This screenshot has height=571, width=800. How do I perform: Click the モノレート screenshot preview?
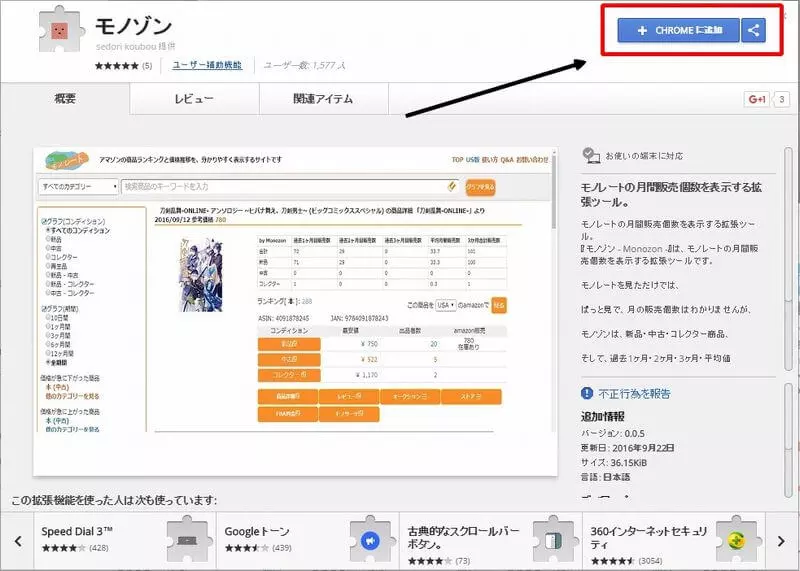[x=295, y=311]
